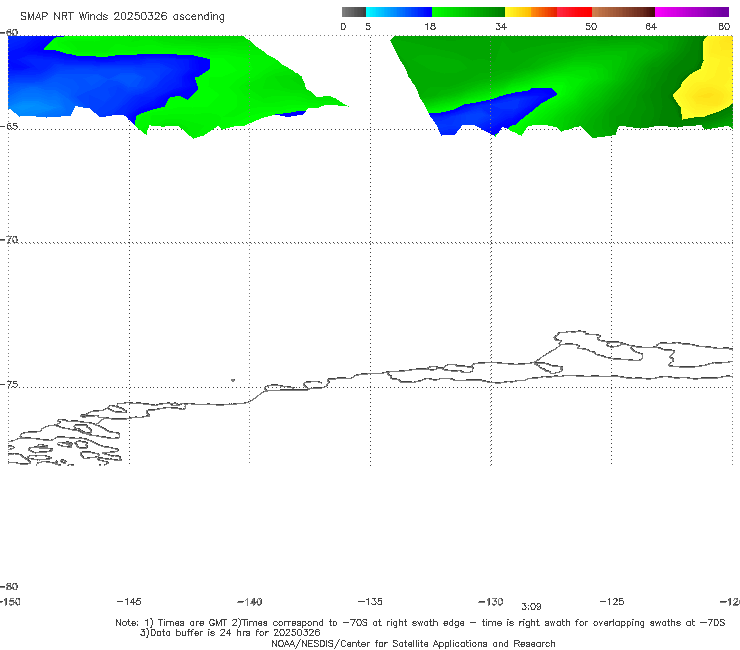Click the gray segment of the color scale
The height and width of the screenshot is (650, 740).
point(354,12)
